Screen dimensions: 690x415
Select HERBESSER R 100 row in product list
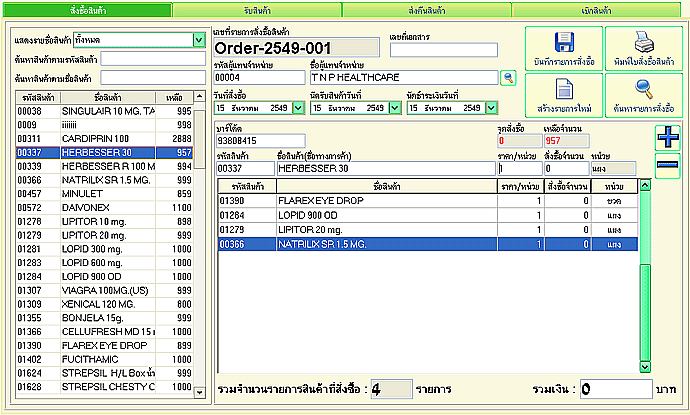[104, 166]
